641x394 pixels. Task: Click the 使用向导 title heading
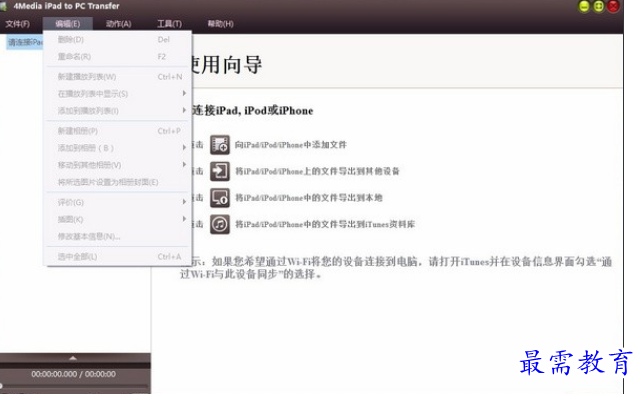pos(226,65)
